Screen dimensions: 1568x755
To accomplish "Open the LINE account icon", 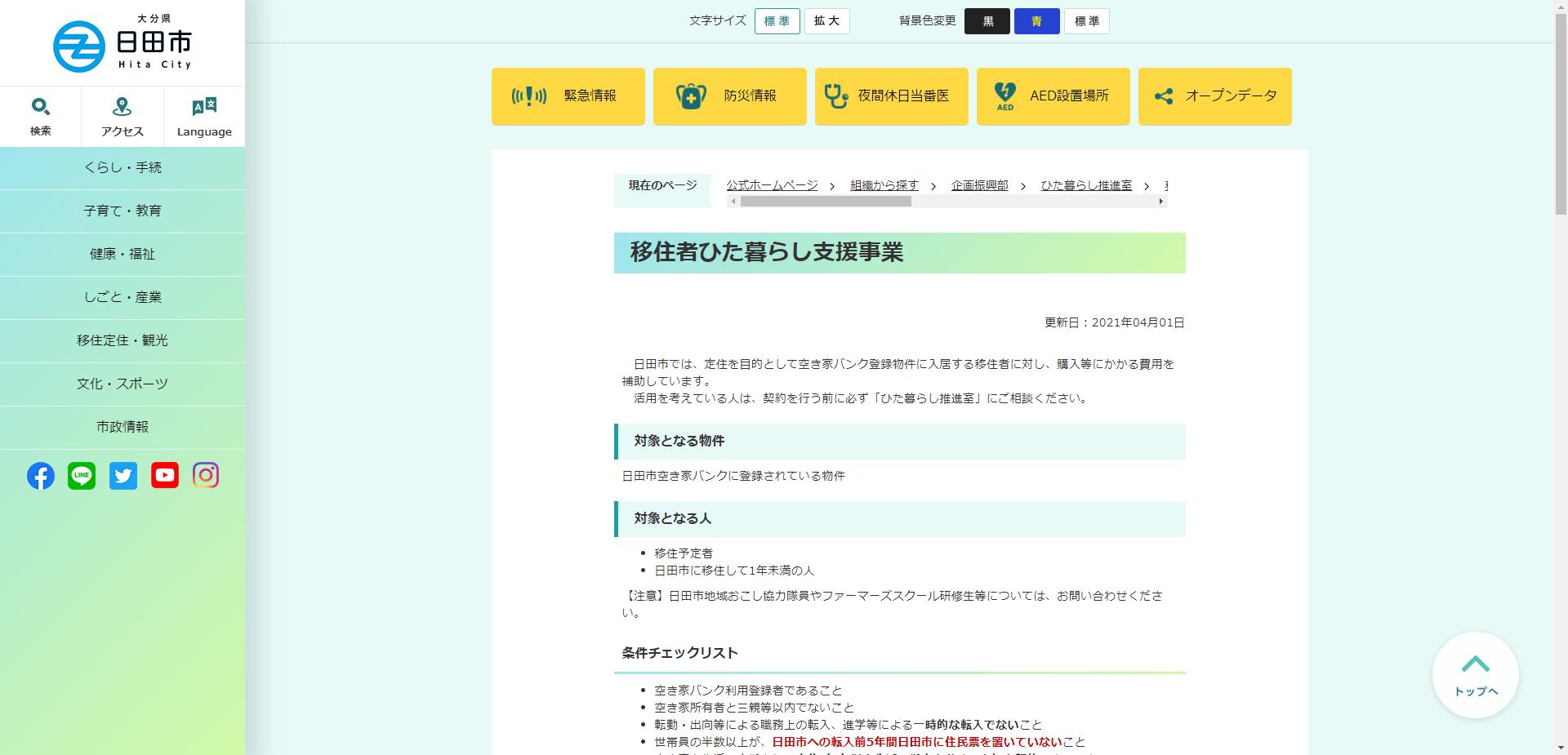I will (x=82, y=475).
